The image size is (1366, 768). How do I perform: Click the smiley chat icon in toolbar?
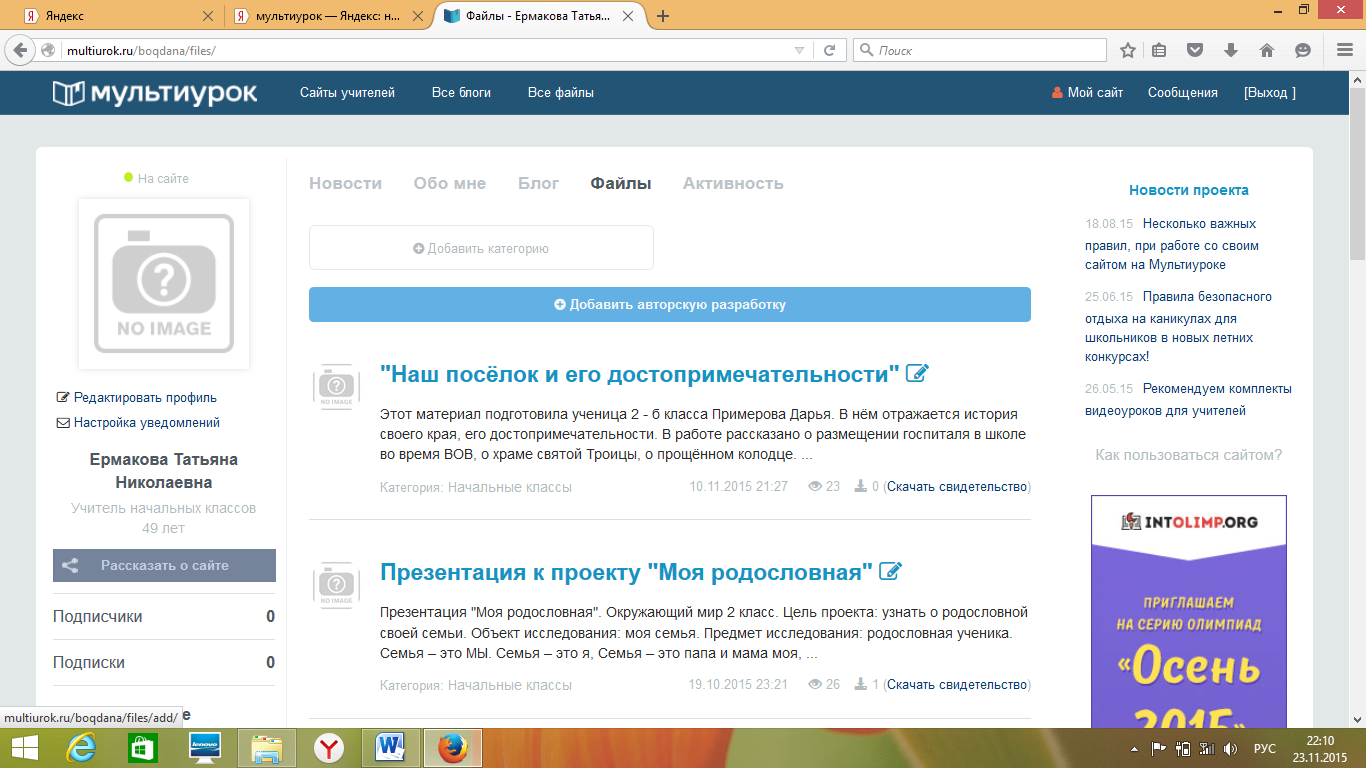tap(1303, 50)
